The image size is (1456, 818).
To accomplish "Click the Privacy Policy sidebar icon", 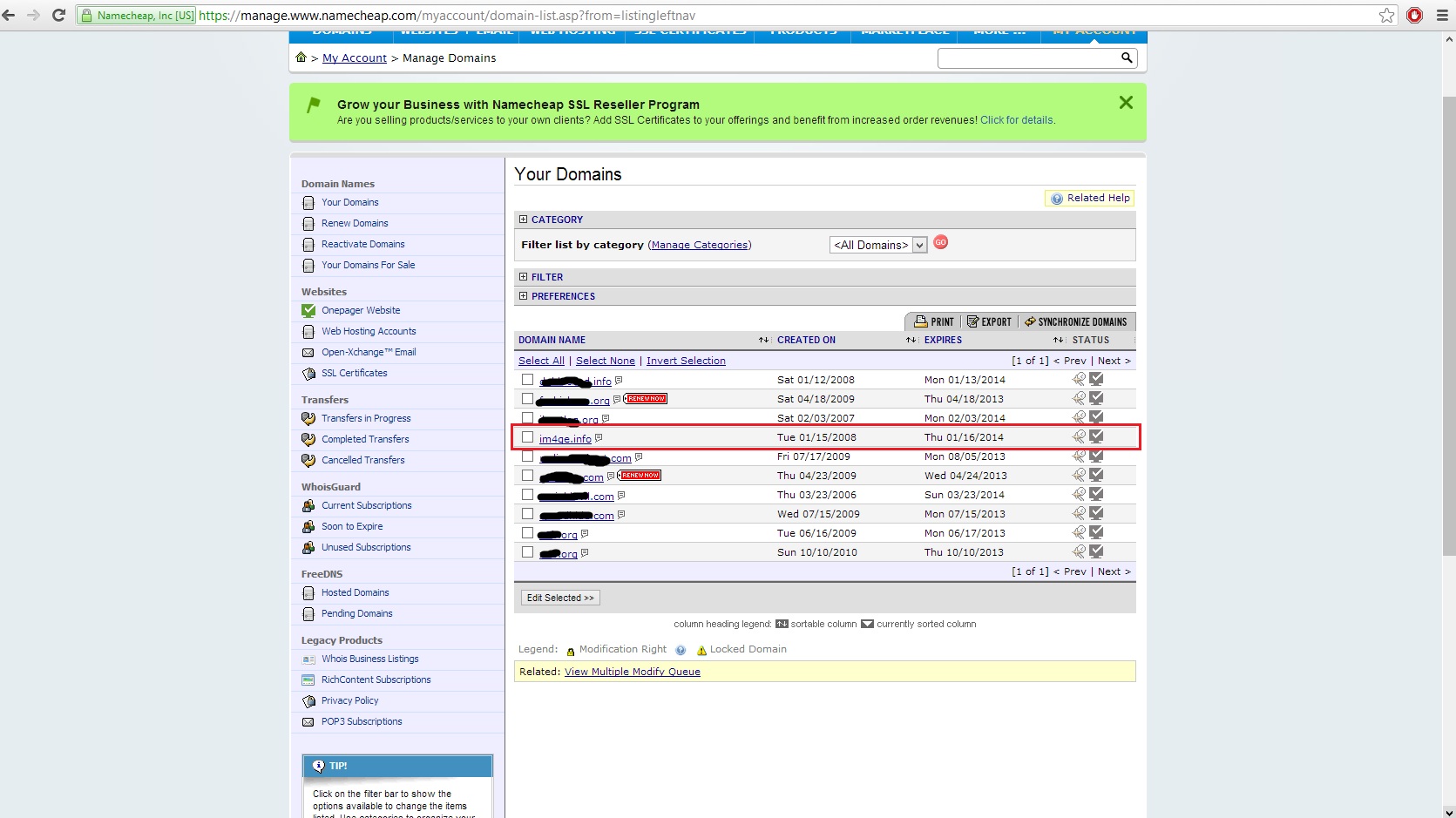I will coord(308,700).
